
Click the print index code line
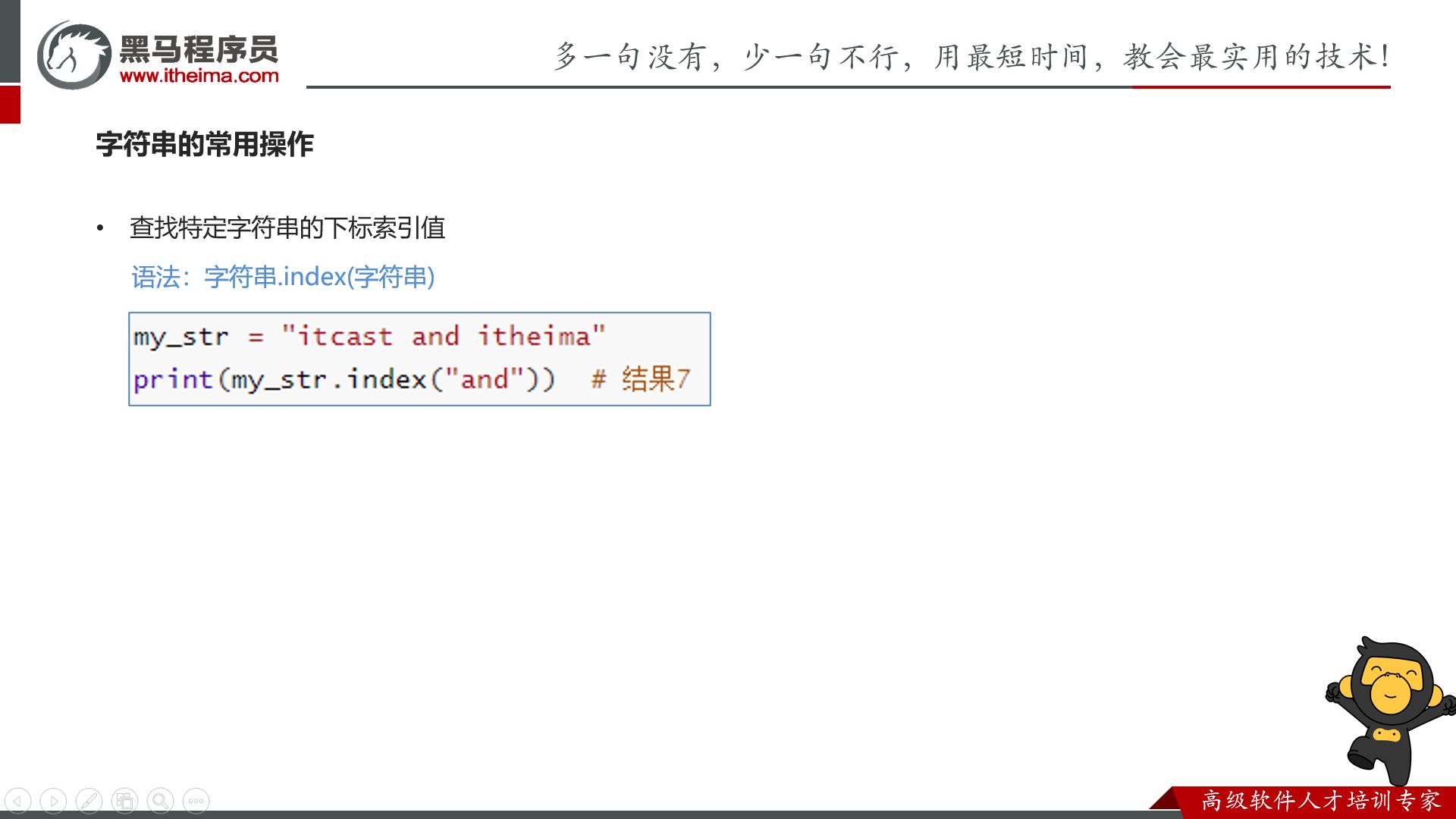[x=344, y=378]
